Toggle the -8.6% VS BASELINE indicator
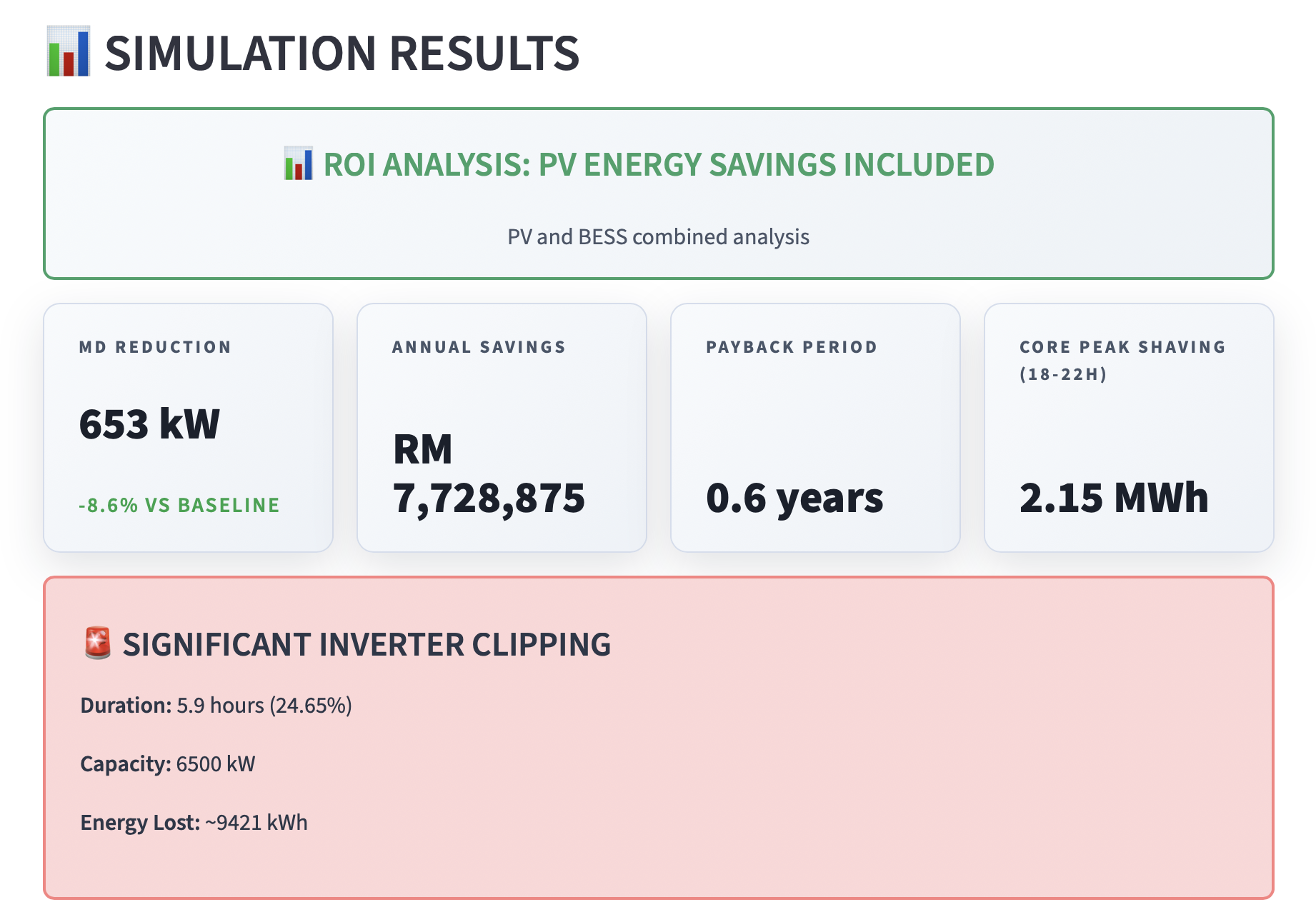This screenshot has height=917, width=1316. (x=179, y=505)
